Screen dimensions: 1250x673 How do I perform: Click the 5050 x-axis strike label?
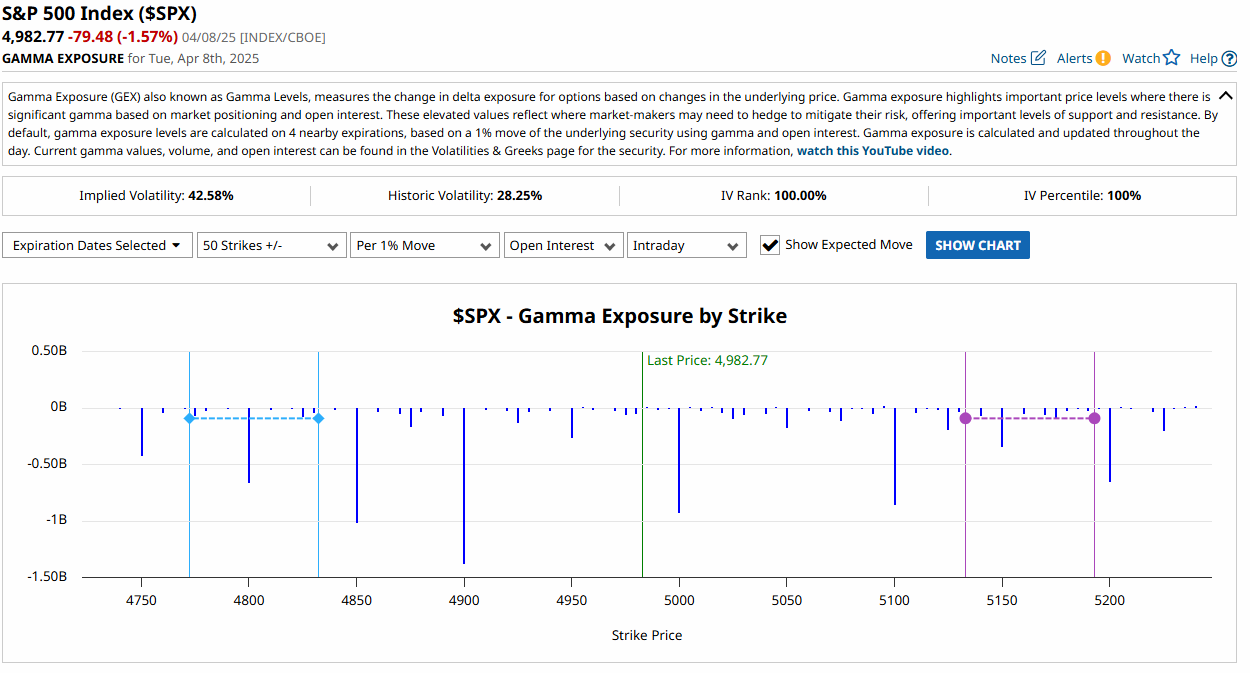pyautogui.click(x=787, y=600)
